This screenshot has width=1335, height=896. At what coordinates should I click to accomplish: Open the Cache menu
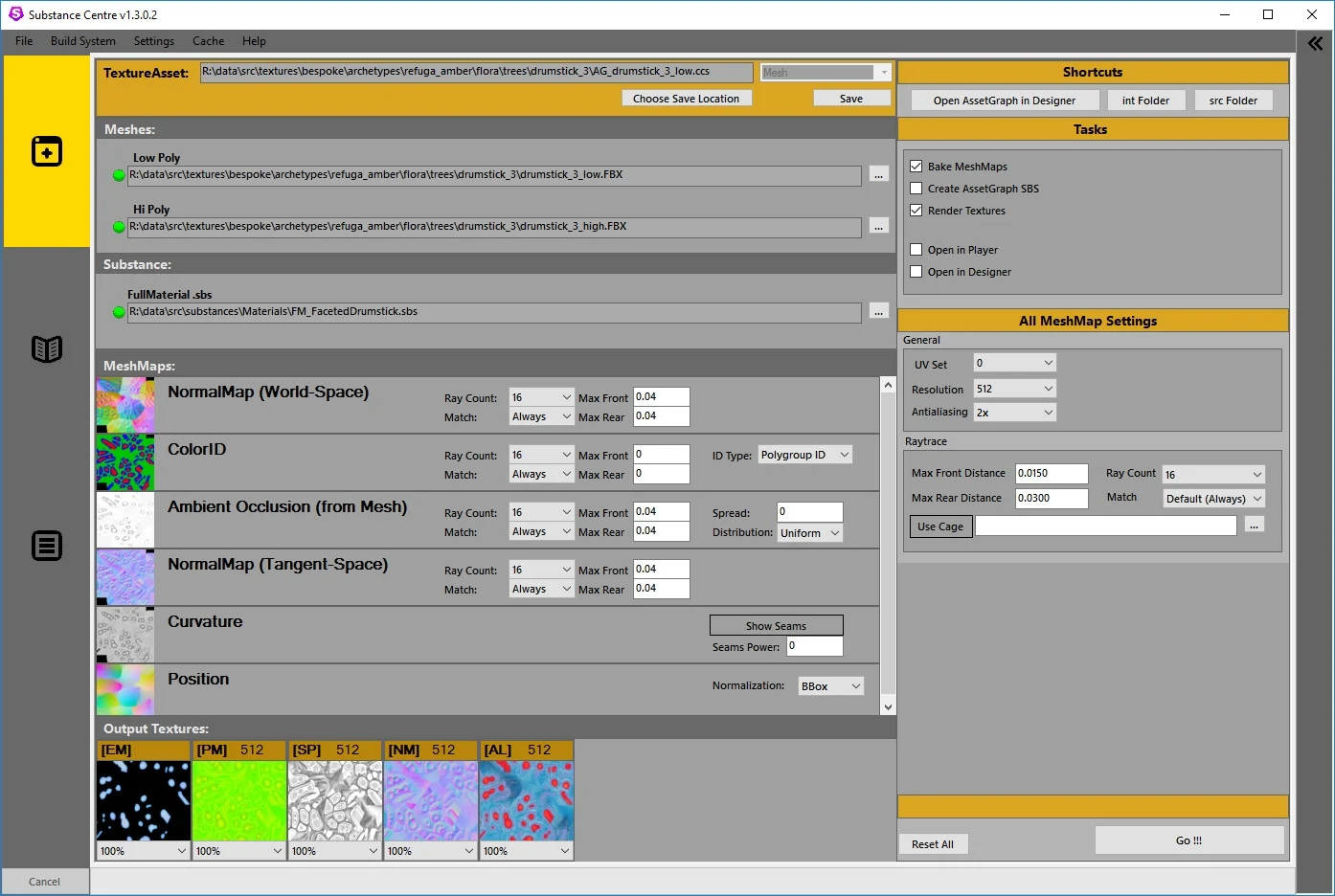[x=208, y=41]
